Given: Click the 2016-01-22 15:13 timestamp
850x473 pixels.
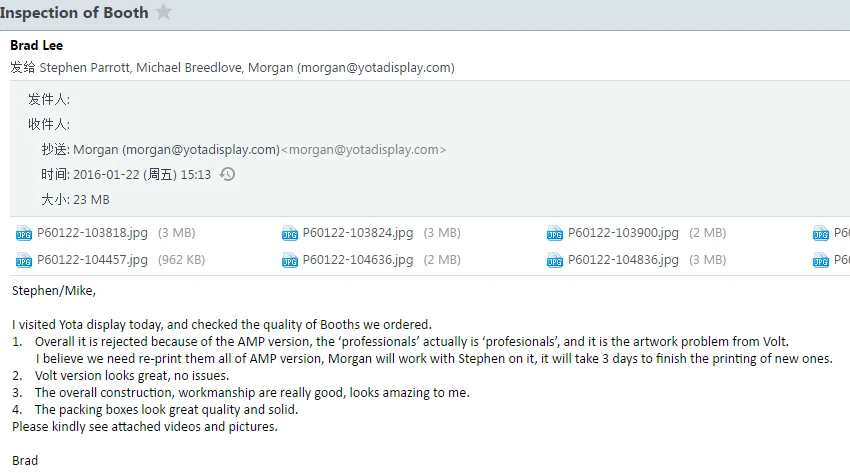Looking at the screenshot, I should pyautogui.click(x=142, y=174).
